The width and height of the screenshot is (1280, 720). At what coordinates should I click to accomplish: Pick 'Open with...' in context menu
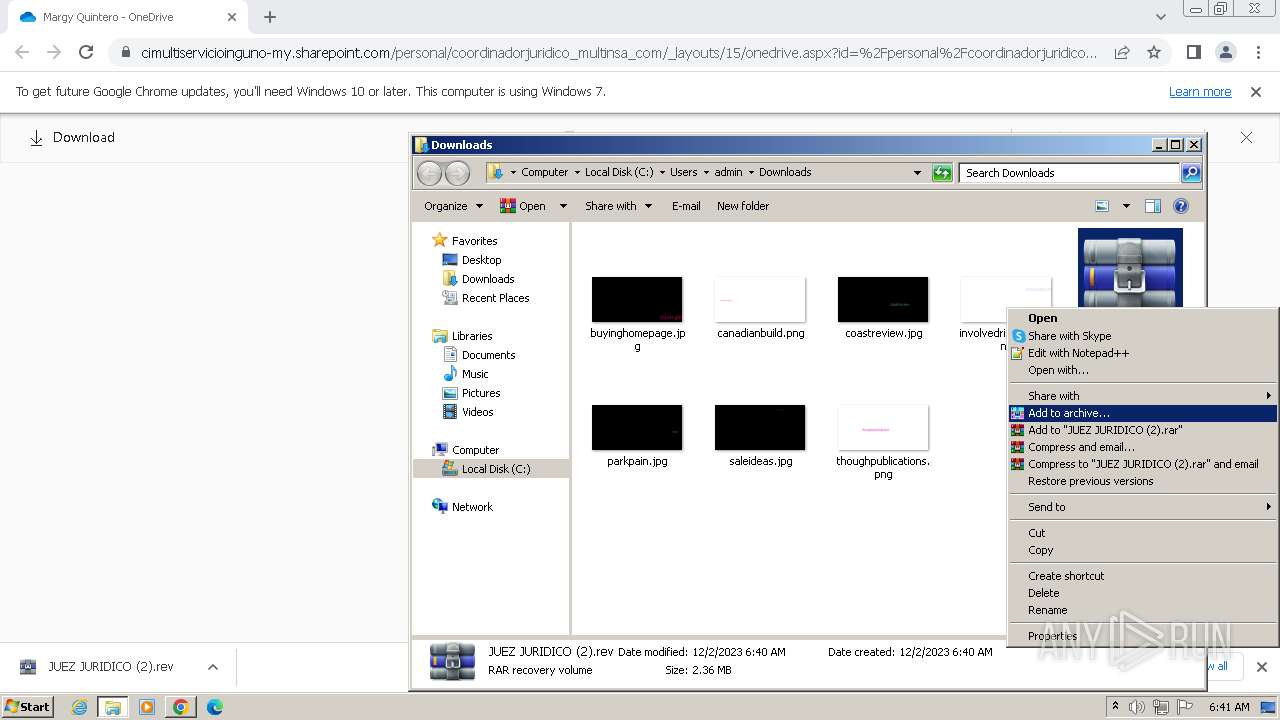pyautogui.click(x=1142, y=370)
